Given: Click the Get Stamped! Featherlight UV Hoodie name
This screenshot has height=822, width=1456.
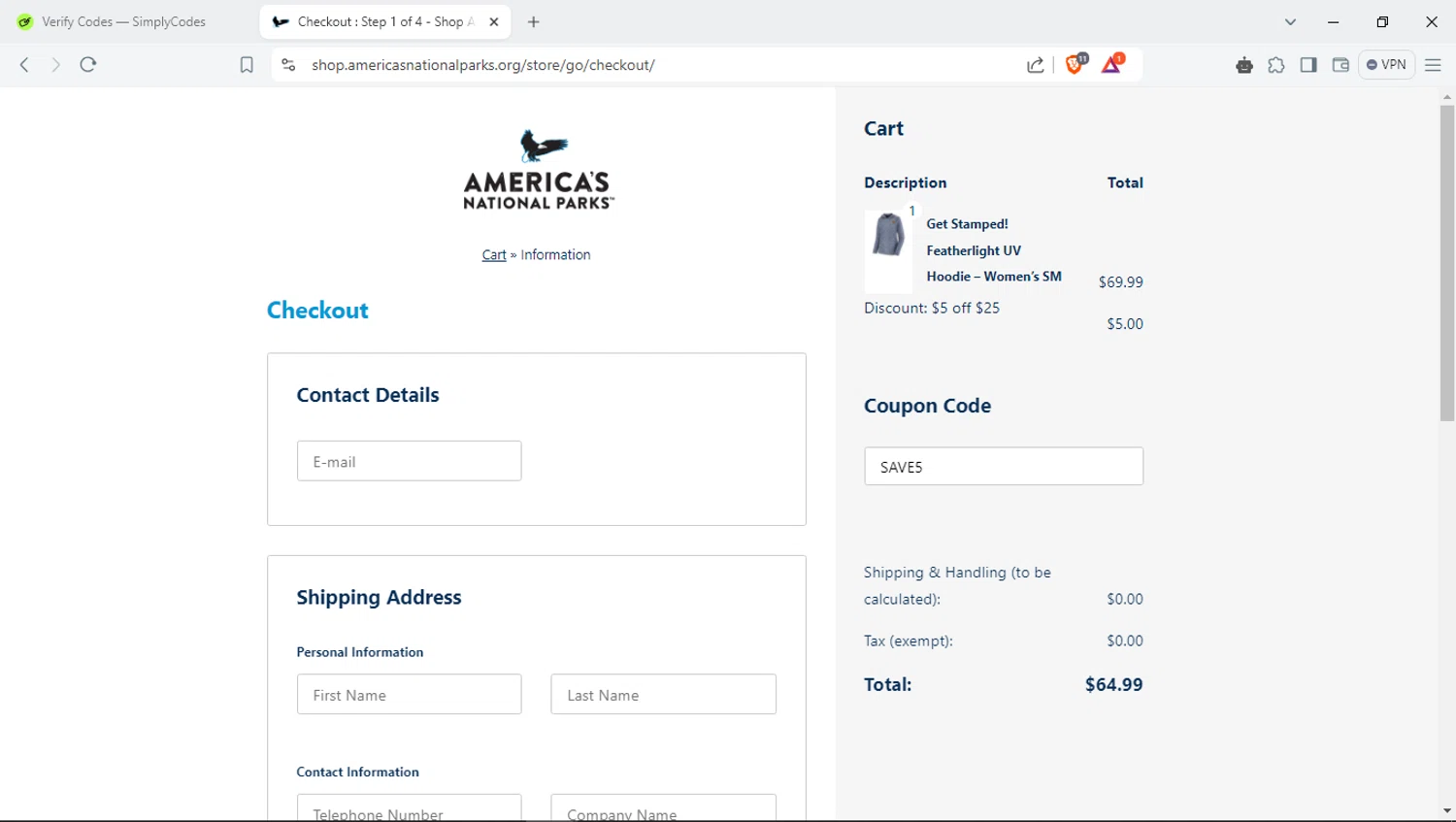Looking at the screenshot, I should (994, 250).
